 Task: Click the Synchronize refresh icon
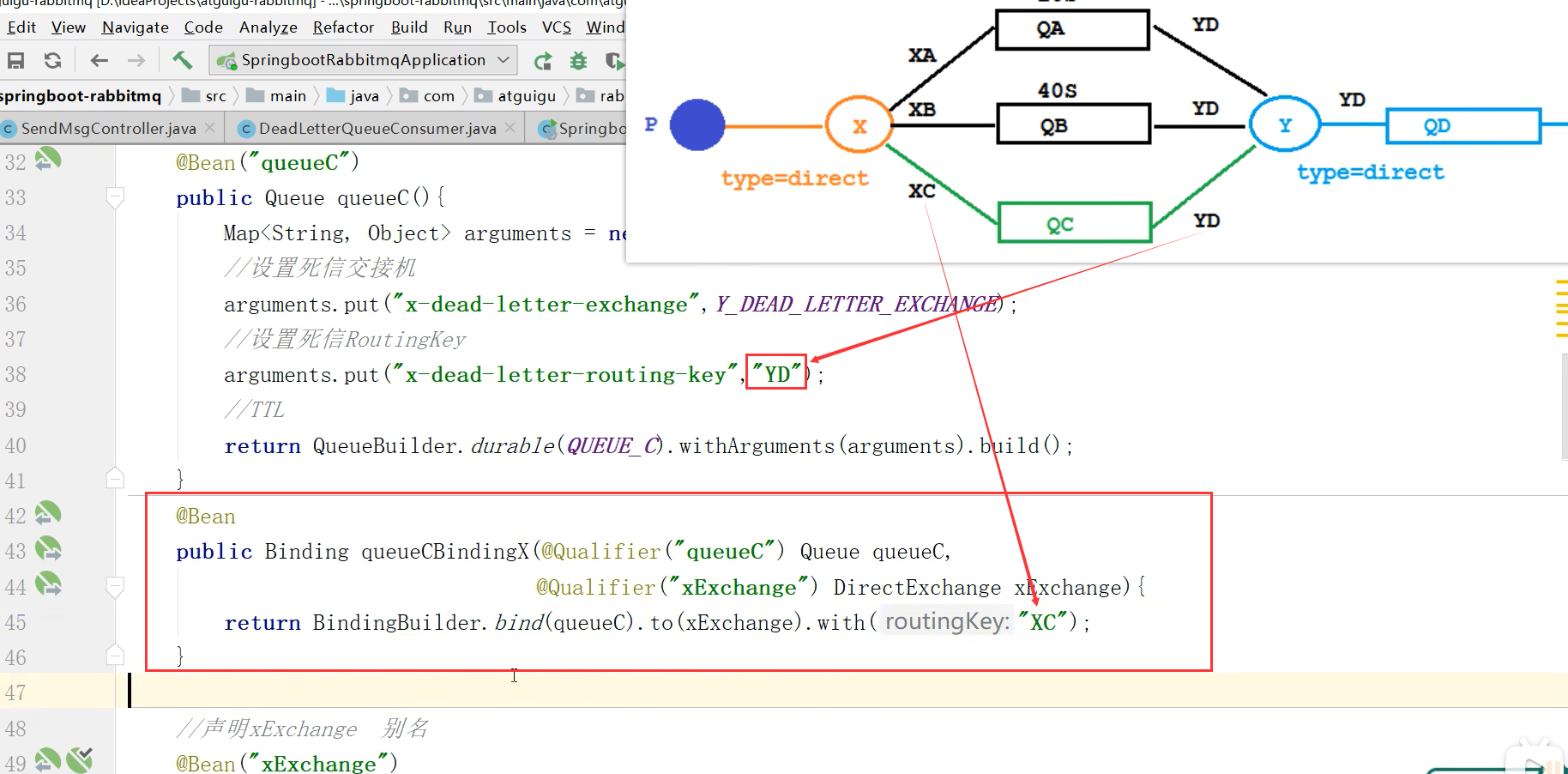[x=52, y=60]
